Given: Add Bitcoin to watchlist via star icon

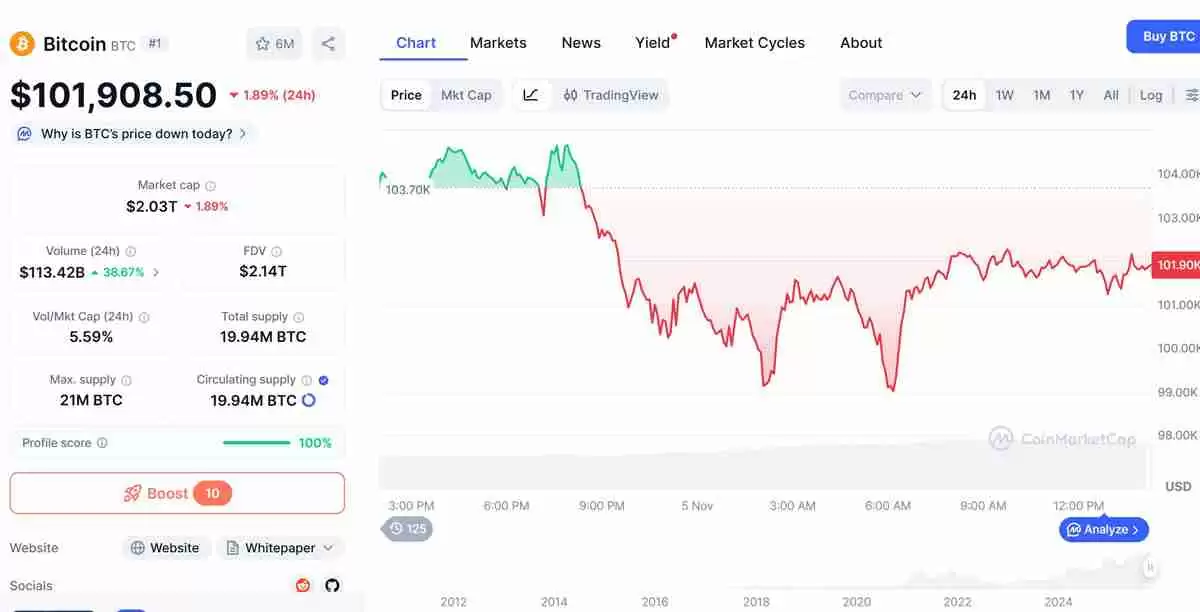Looking at the screenshot, I should (265, 43).
